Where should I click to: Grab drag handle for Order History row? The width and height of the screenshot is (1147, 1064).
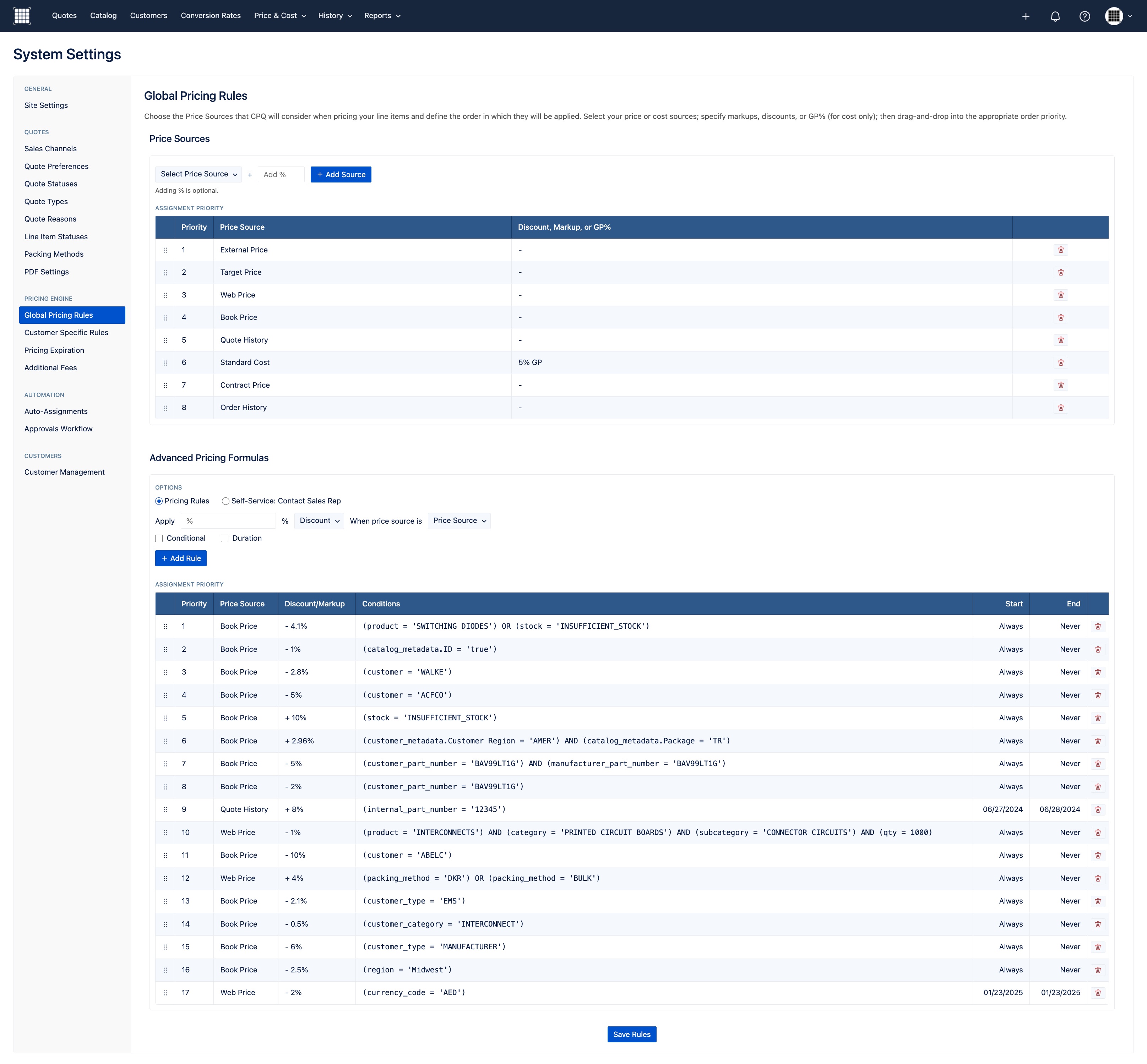point(165,408)
